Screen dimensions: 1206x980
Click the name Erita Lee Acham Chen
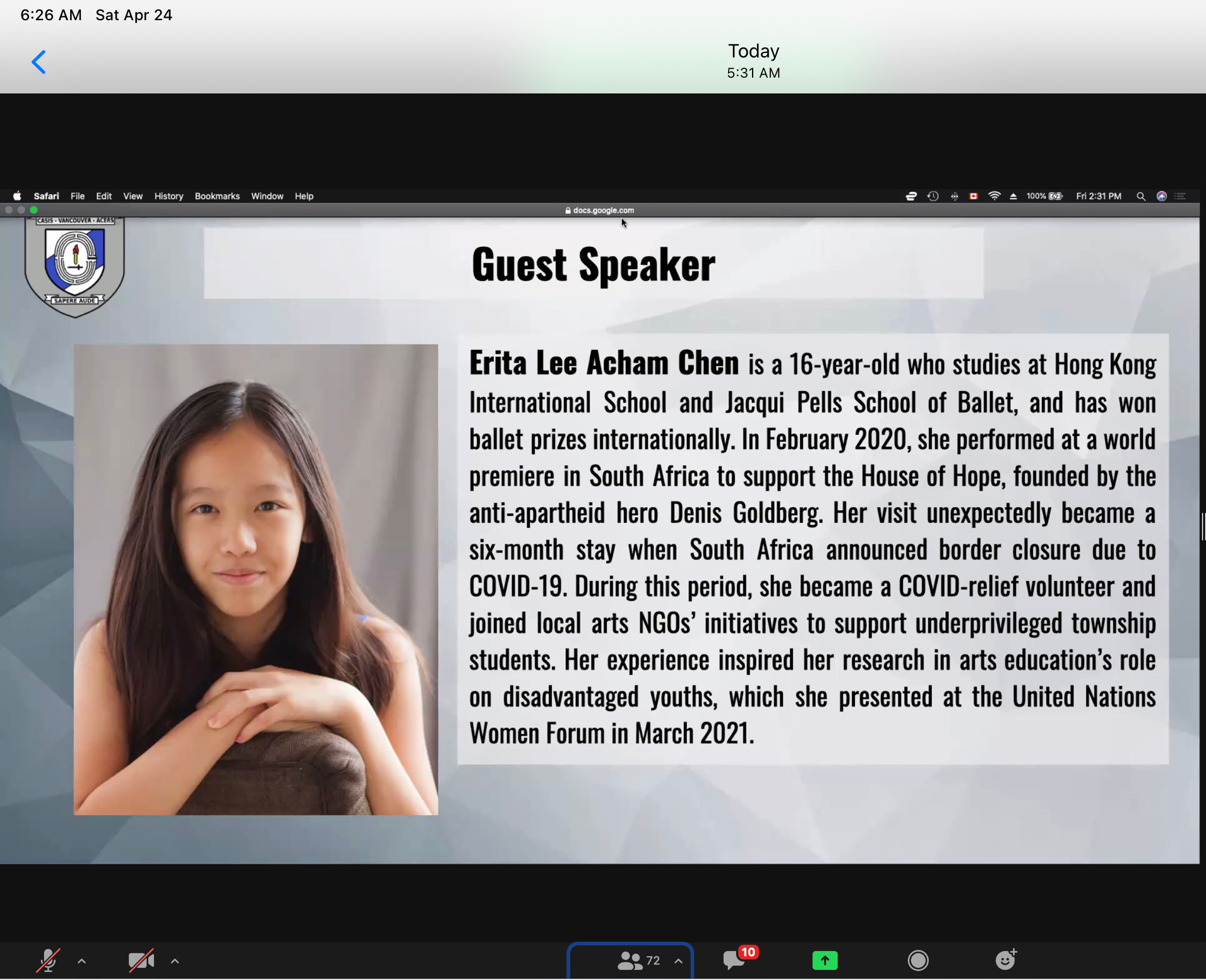tap(604, 364)
